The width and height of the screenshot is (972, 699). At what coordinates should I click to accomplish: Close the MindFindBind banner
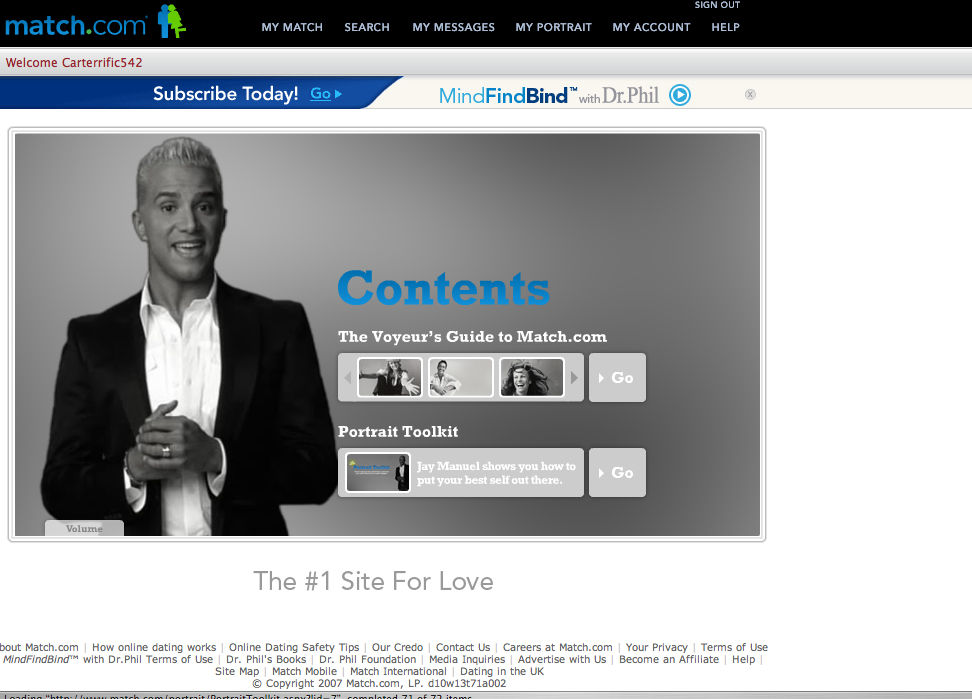750,94
